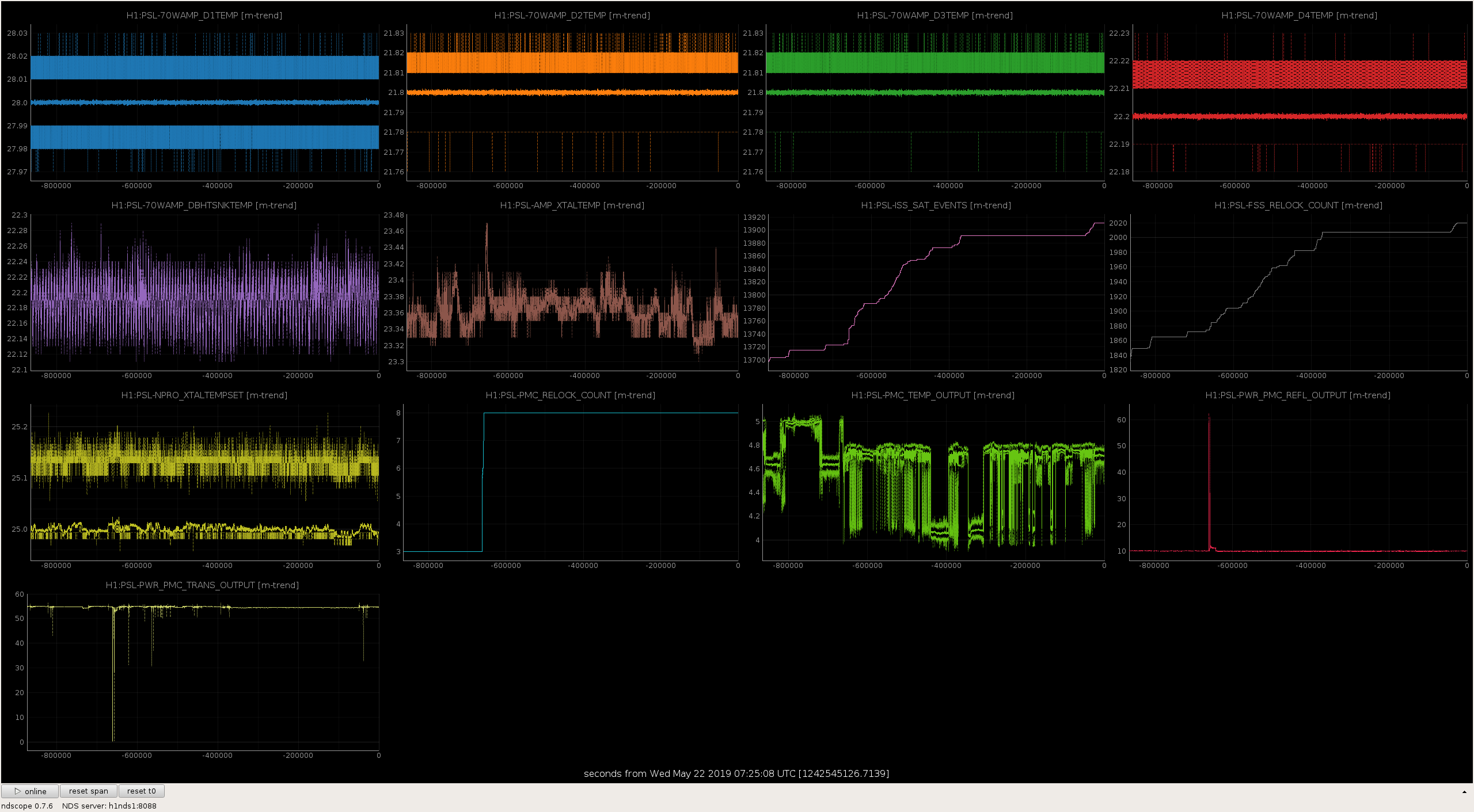
Task: Click inside the yellow NPRO_XTALTEMPSET plot
Action: (205, 482)
